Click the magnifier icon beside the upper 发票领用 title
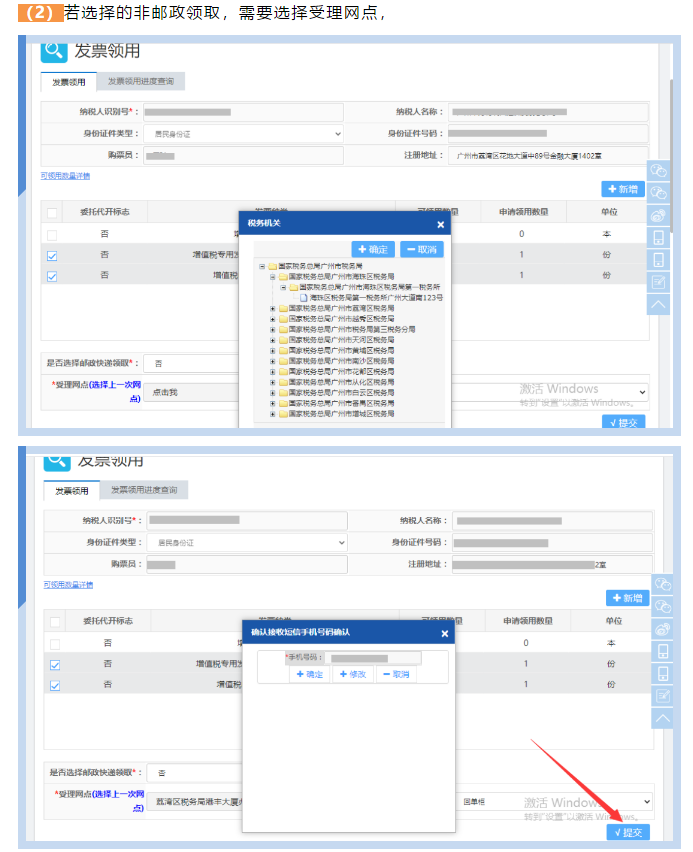Screen dimensions: 693x852 pos(54,51)
